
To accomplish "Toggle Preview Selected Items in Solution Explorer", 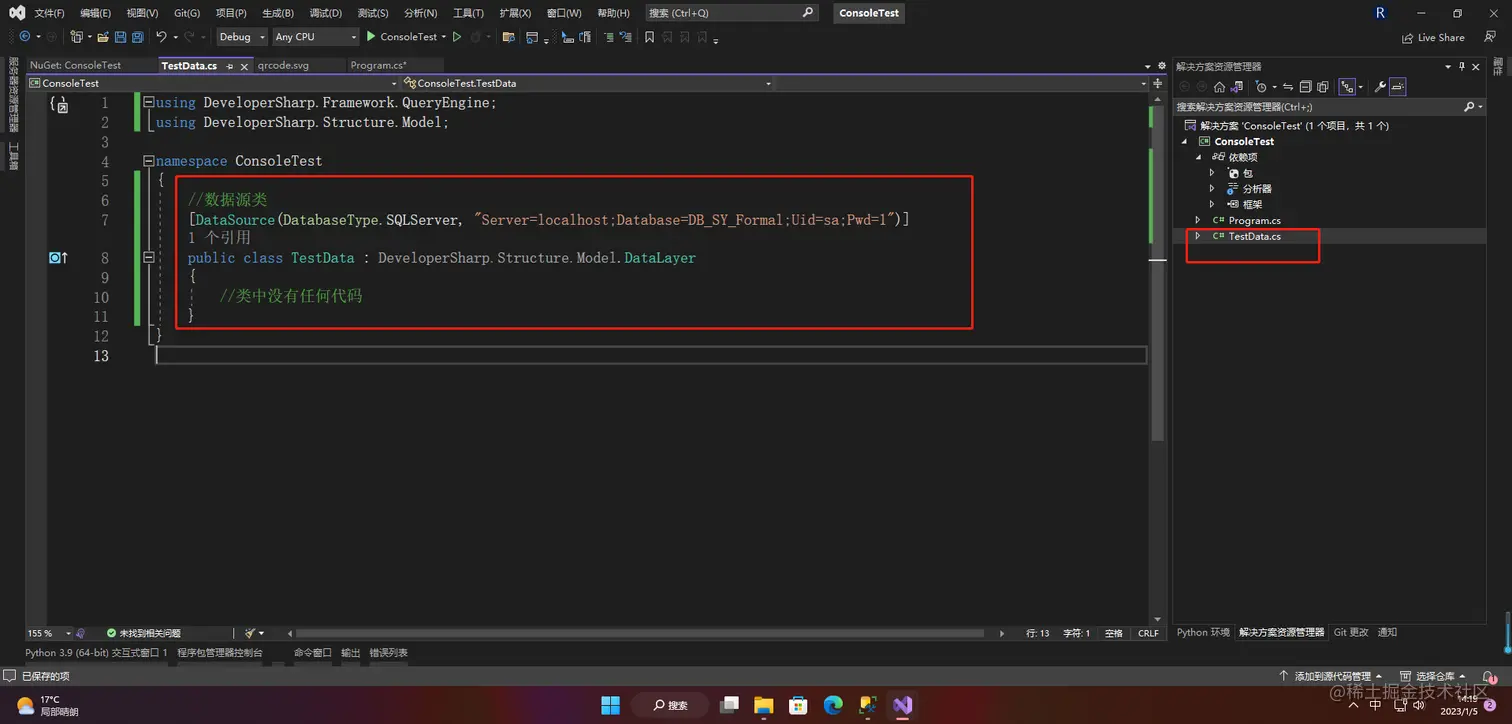I will click(1398, 87).
